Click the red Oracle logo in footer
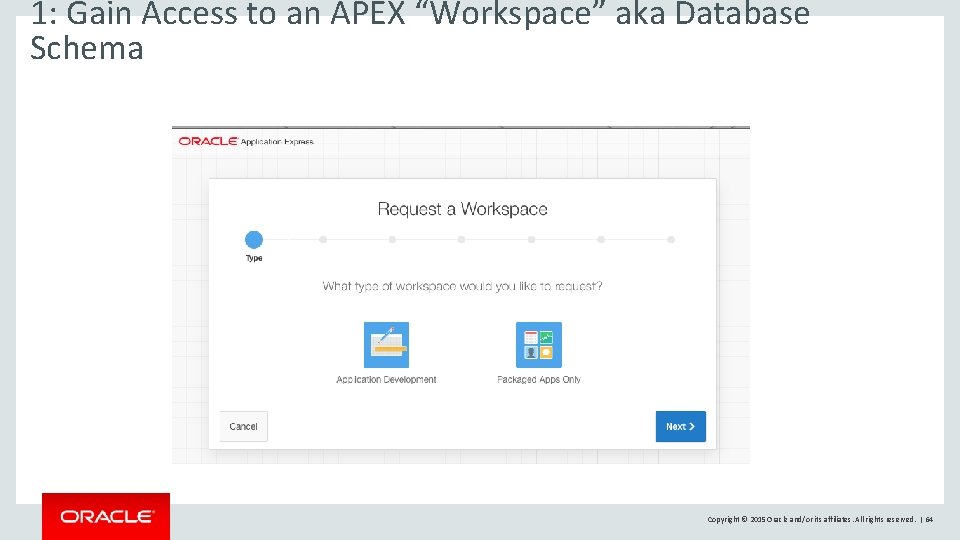 [x=106, y=516]
